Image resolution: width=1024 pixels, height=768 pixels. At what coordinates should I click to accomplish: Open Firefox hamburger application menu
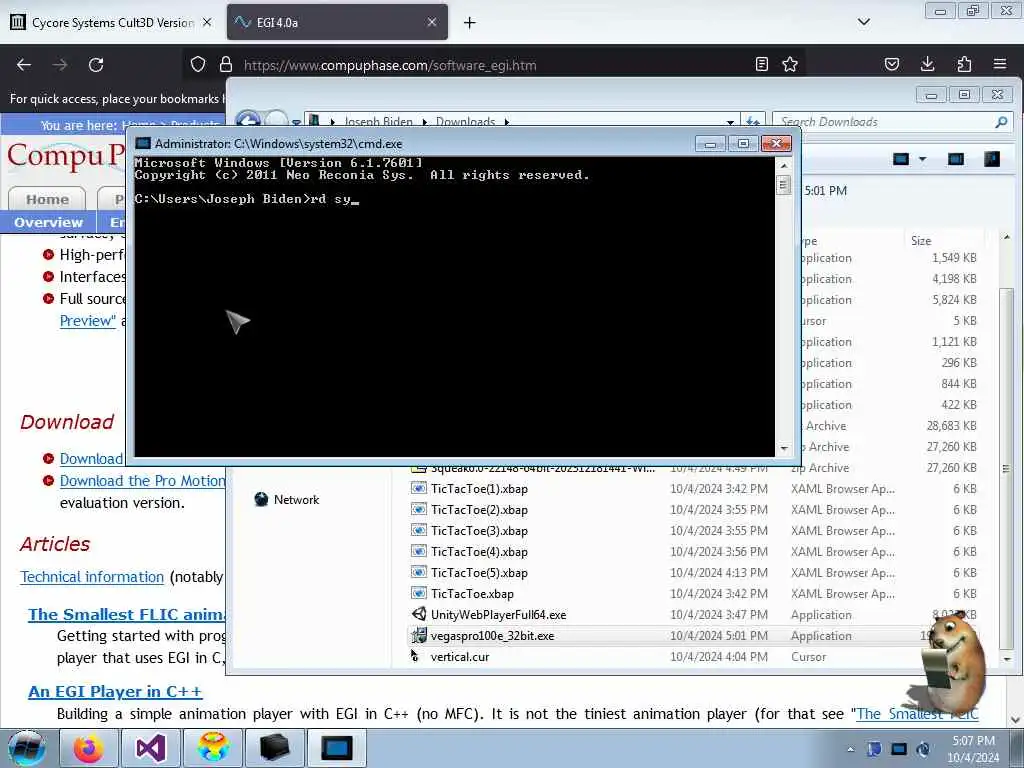1000,64
